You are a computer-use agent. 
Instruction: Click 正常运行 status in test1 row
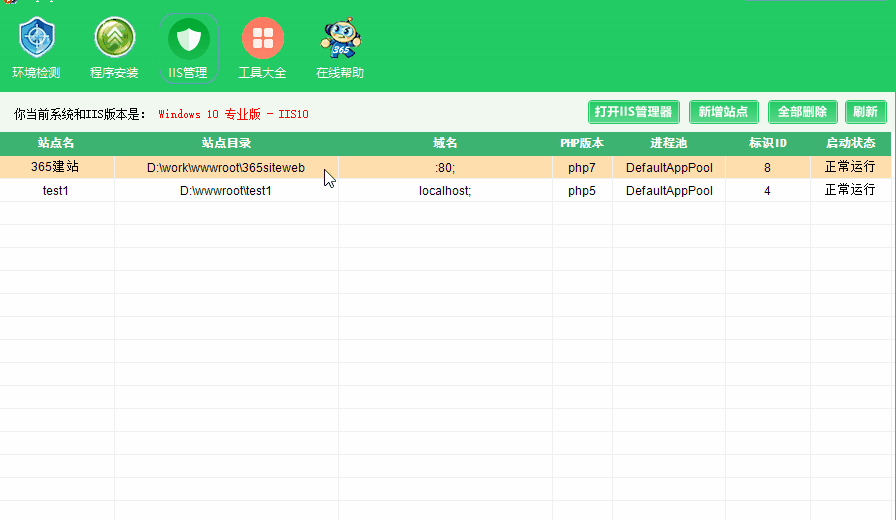pos(850,190)
